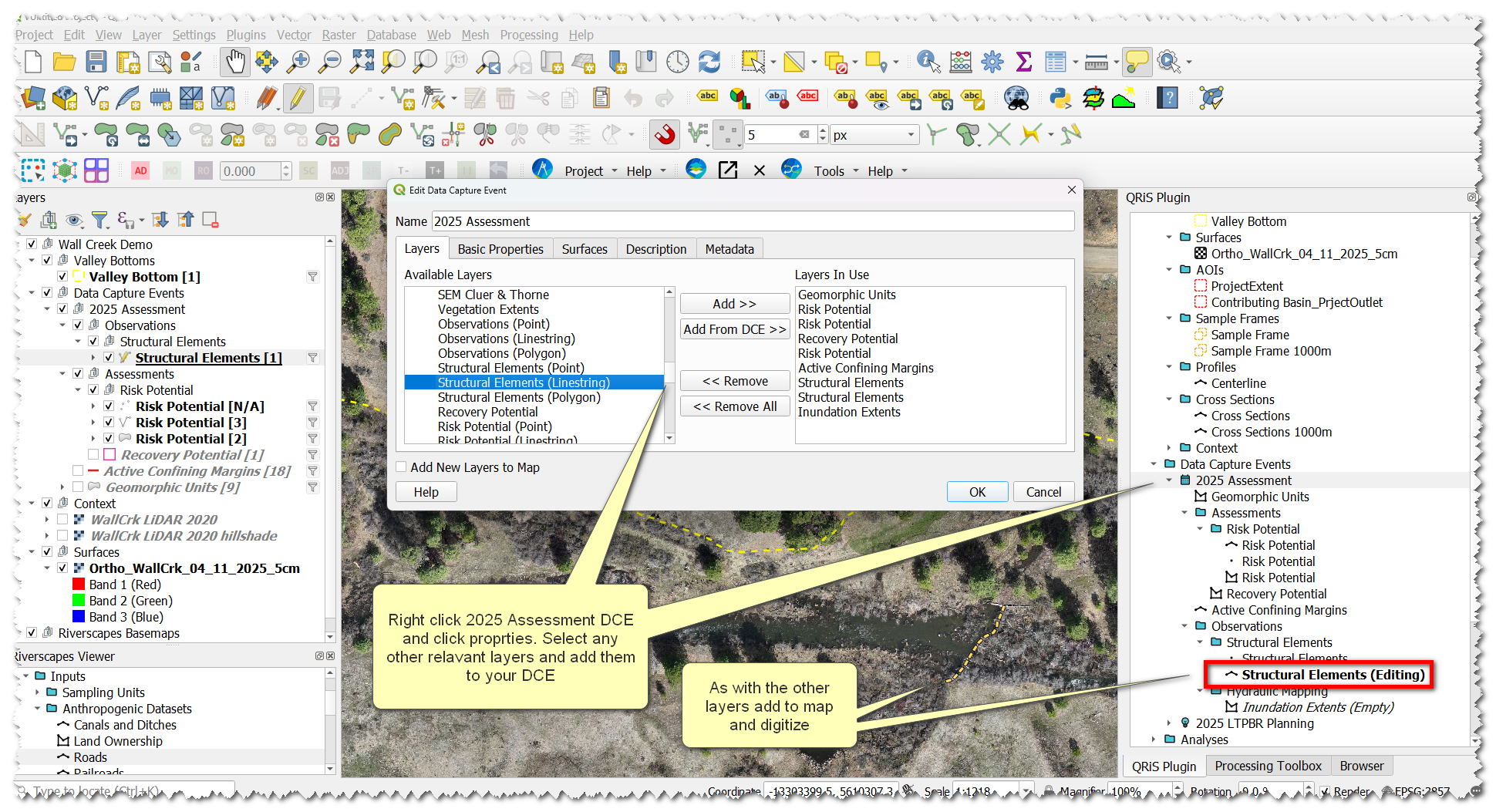This screenshot has height=812, width=1496.
Task: Click the Open Attribute Table icon
Action: [1055, 62]
